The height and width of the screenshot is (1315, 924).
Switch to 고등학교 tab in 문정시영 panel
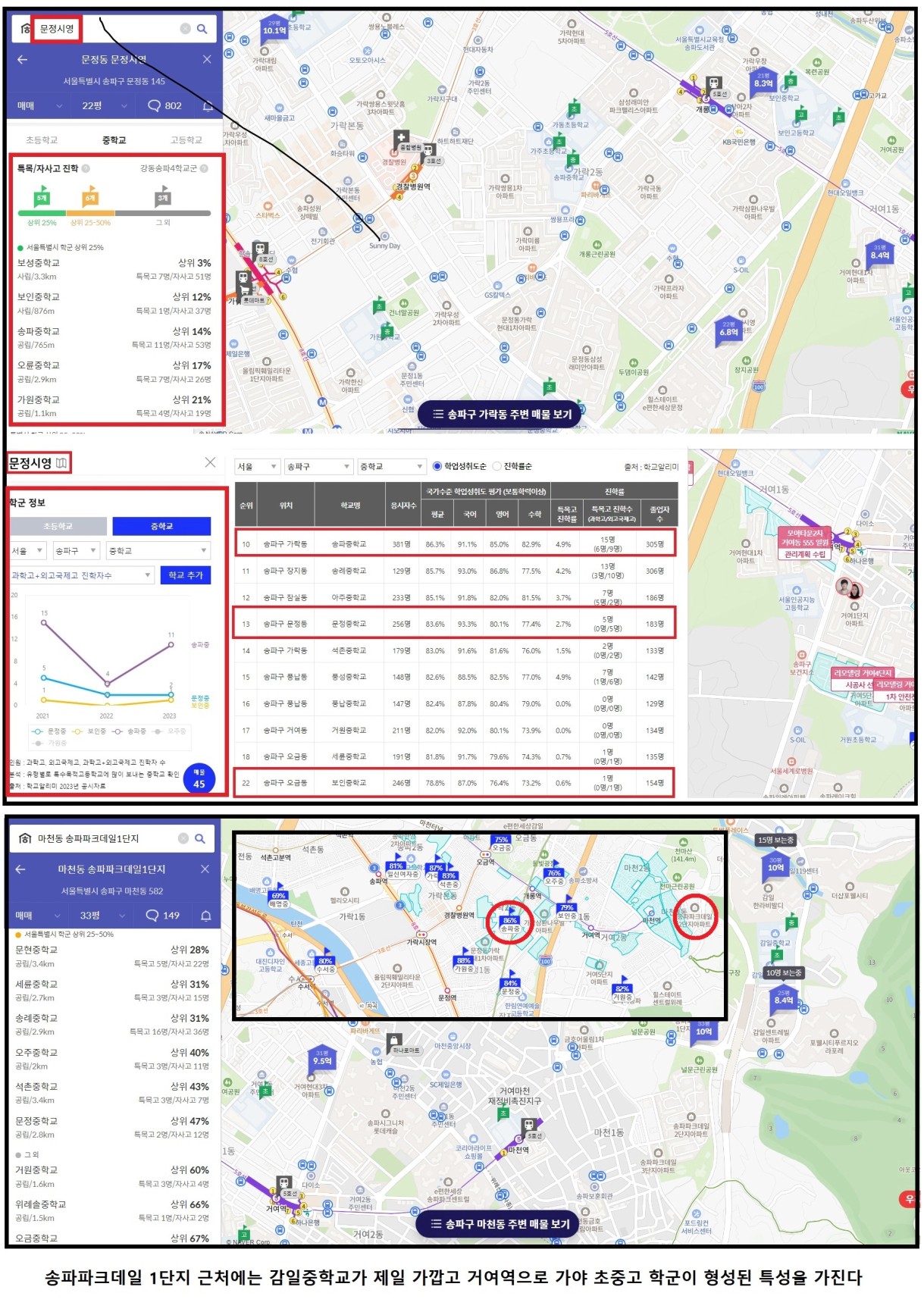[186, 140]
